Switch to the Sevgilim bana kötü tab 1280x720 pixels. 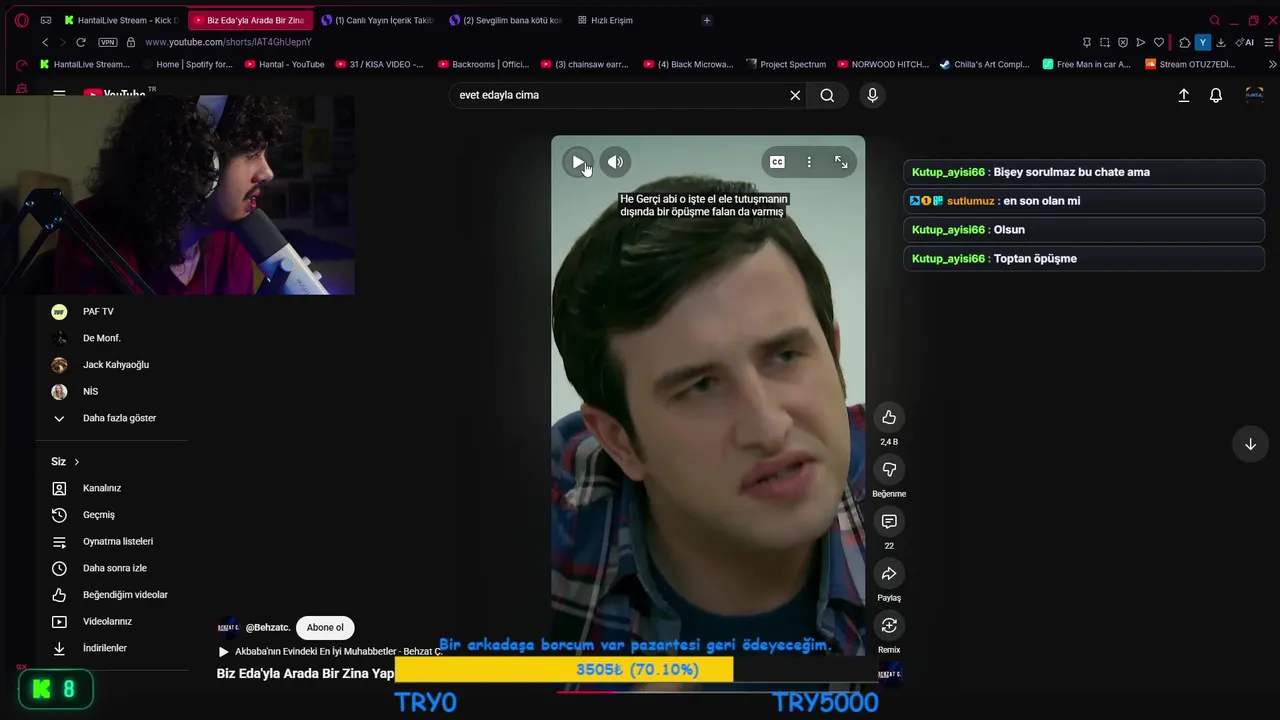[x=505, y=20]
